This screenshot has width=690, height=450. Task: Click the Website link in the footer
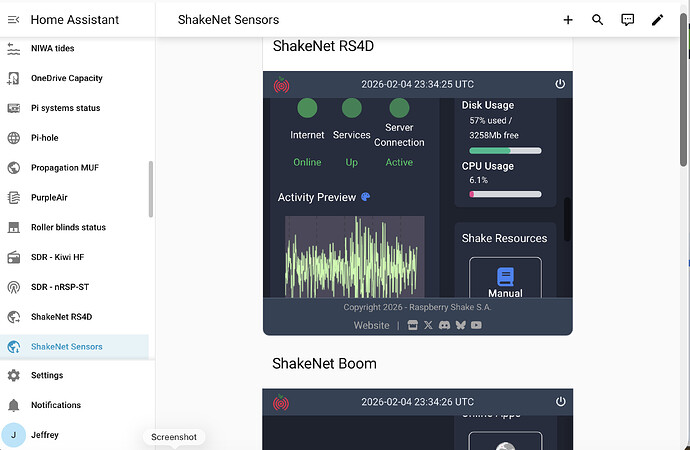[371, 325]
